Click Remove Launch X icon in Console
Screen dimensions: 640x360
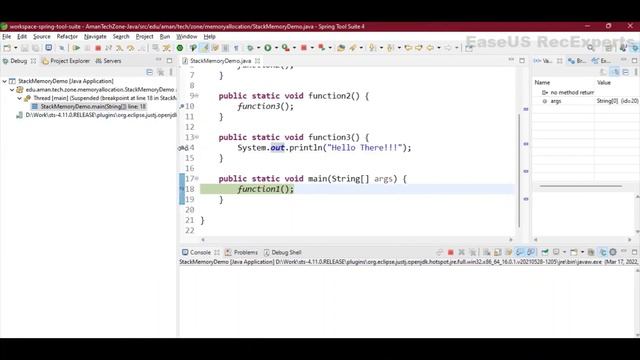(x=462, y=252)
